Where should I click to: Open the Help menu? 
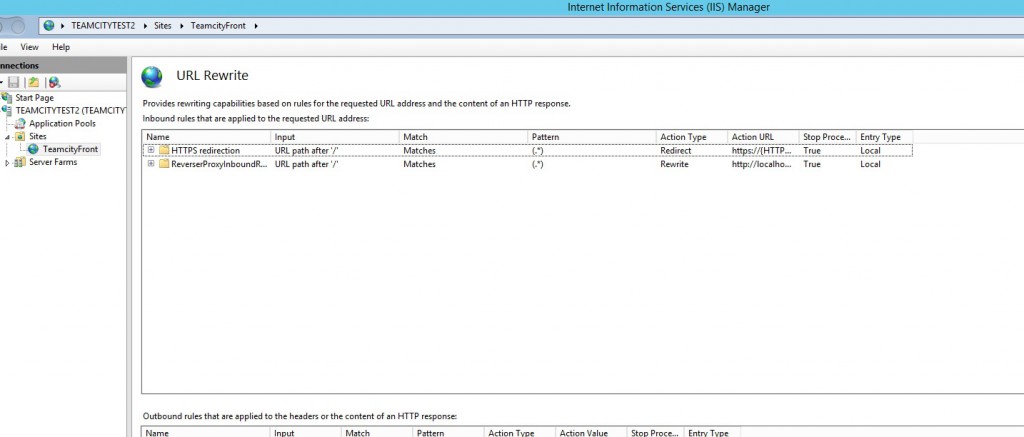tap(61, 47)
